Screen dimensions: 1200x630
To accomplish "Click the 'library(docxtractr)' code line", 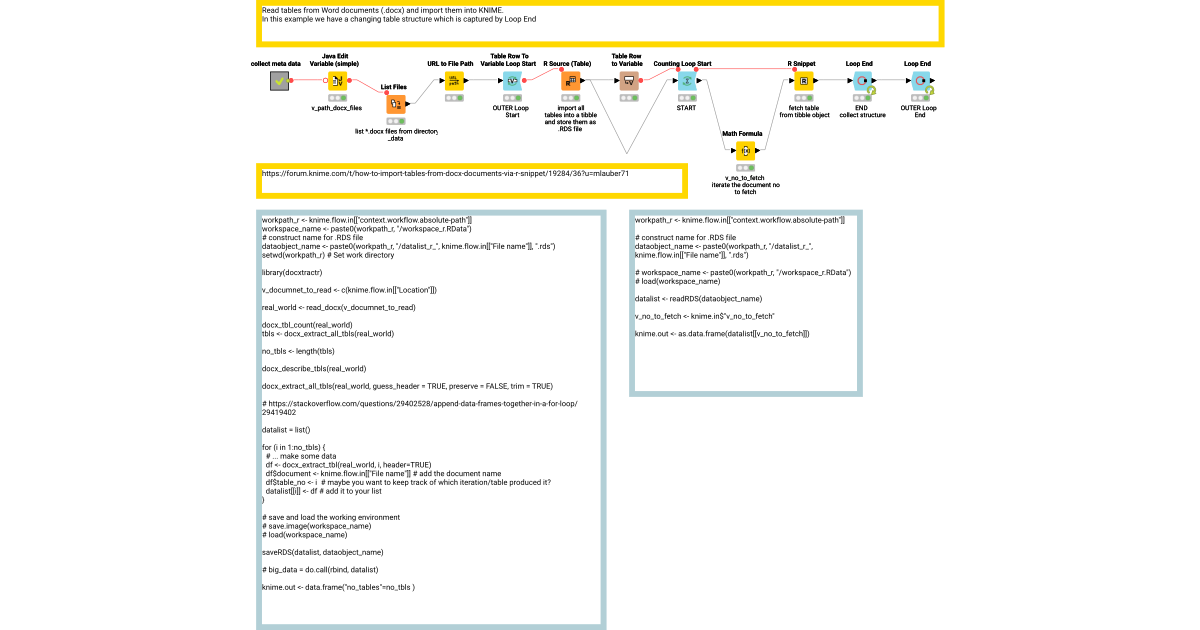I will point(293,272).
